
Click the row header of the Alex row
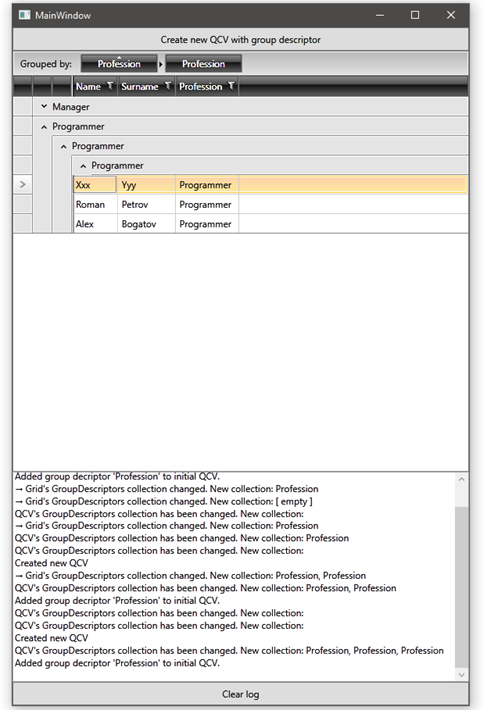click(x=23, y=224)
